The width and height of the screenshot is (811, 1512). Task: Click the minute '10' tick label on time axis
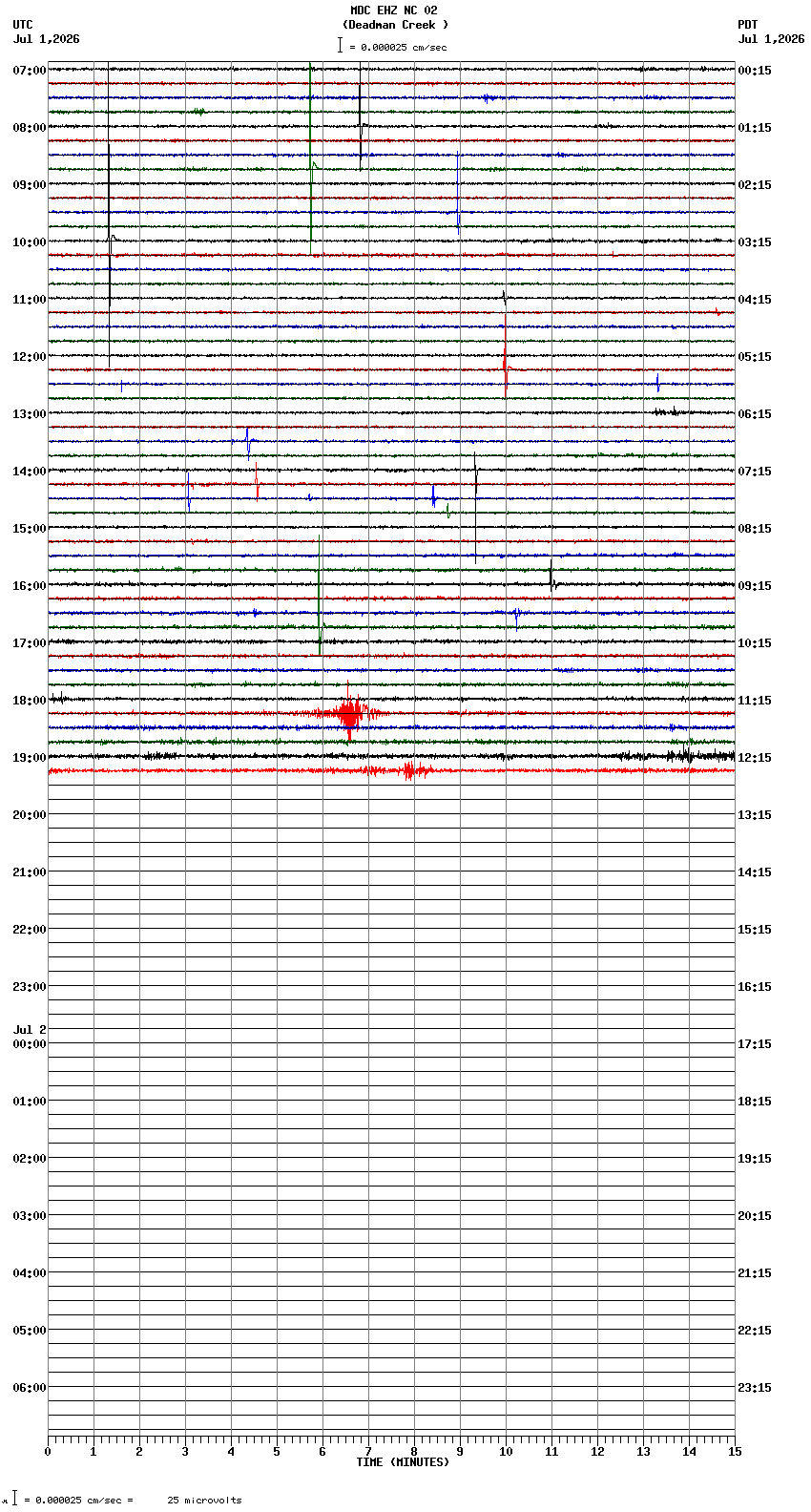(506, 1452)
